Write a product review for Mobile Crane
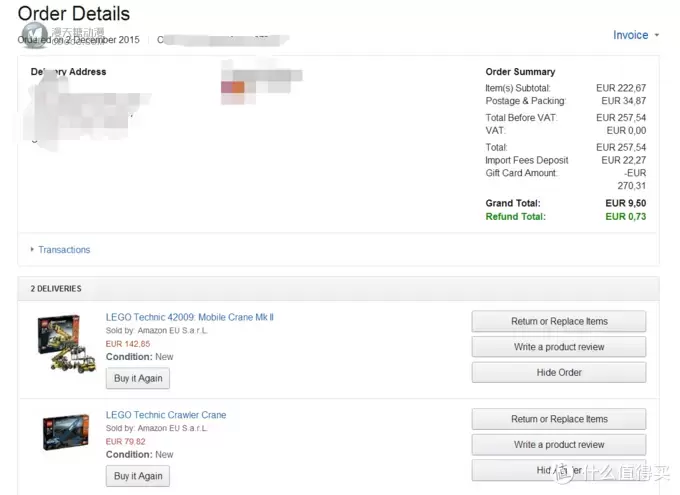 click(559, 347)
